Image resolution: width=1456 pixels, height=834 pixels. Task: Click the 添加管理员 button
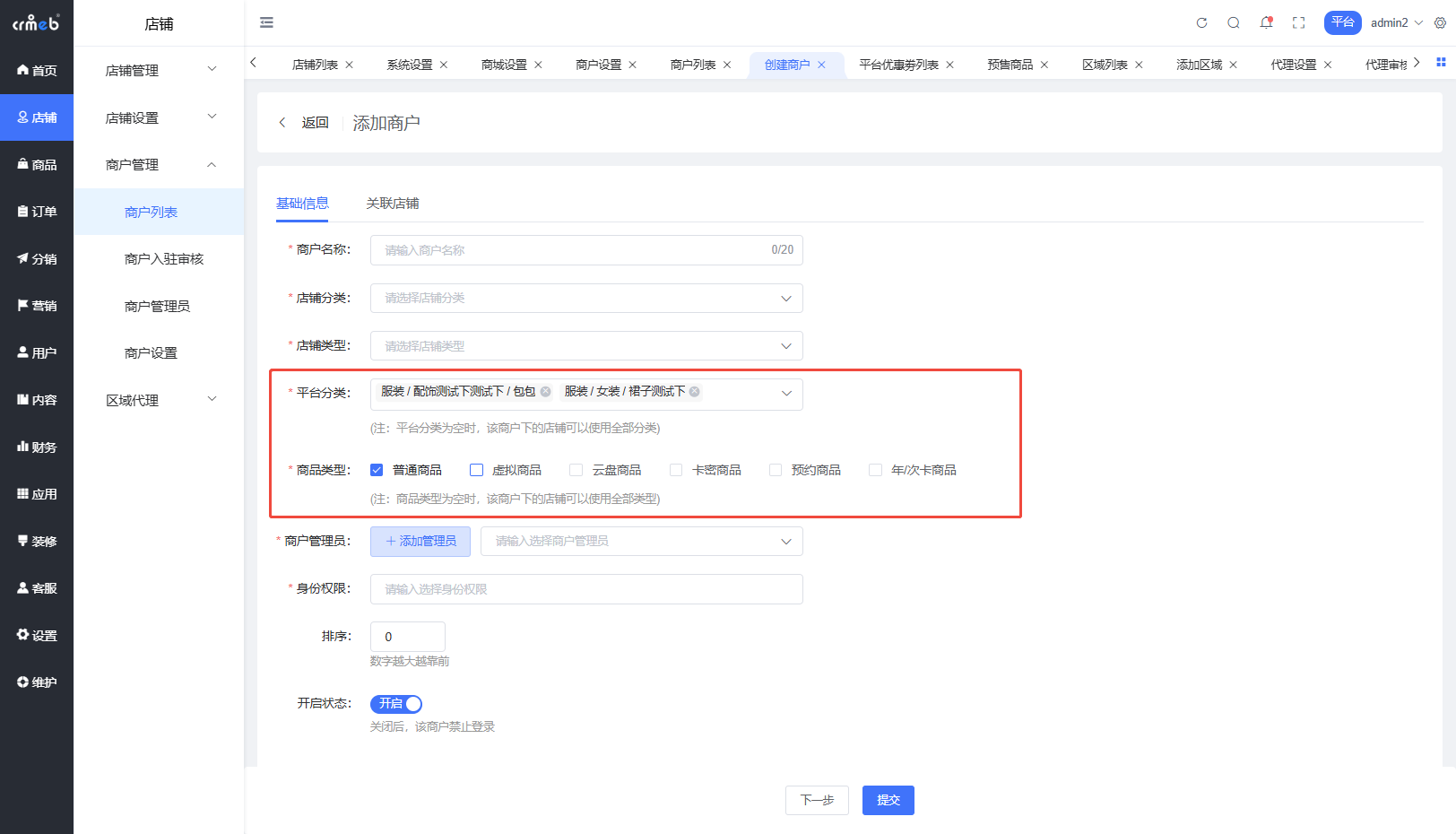coord(420,542)
